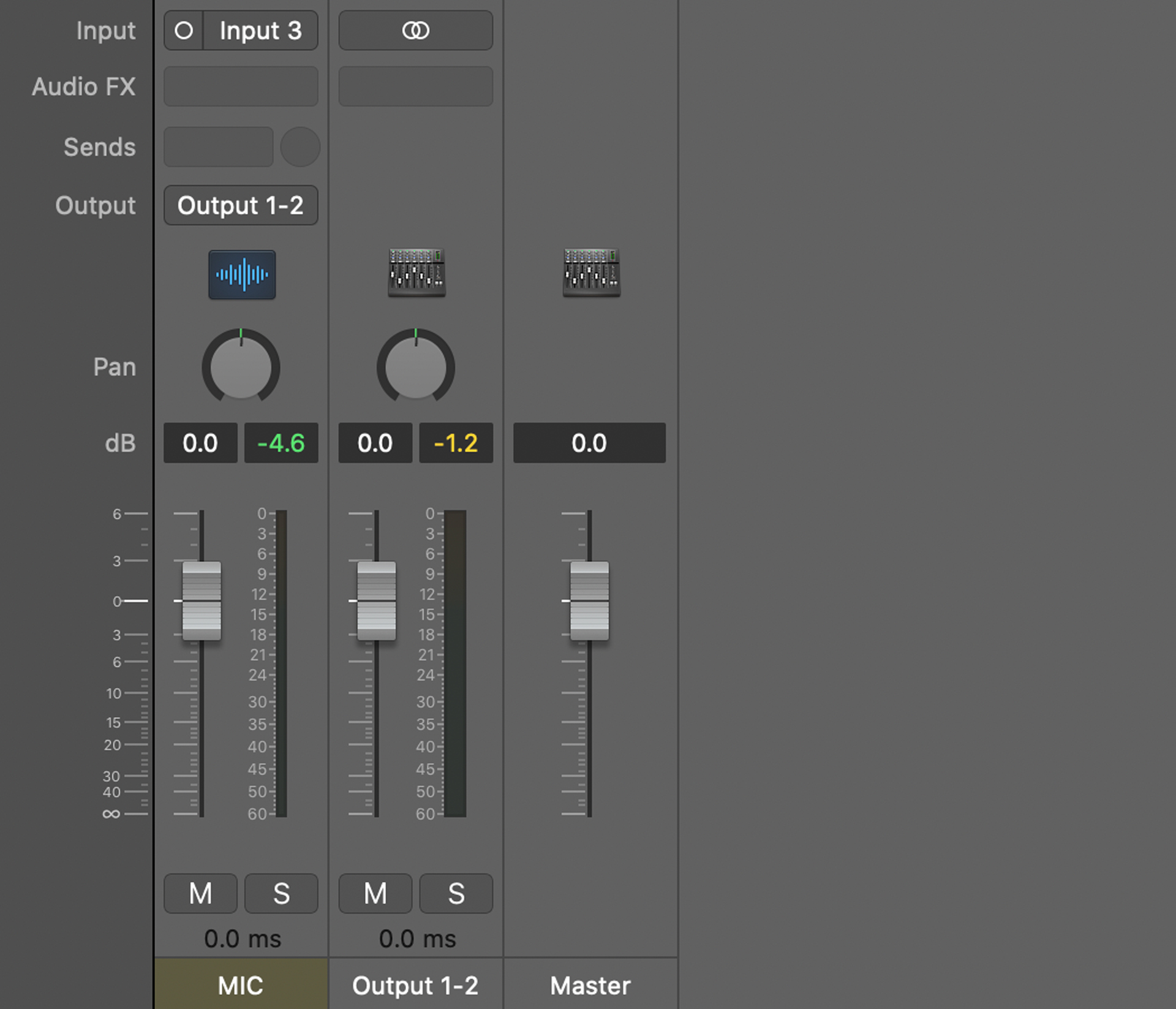Click the Output 1-2 channel level meter
Image resolution: width=1176 pixels, height=1009 pixels.
(455, 663)
